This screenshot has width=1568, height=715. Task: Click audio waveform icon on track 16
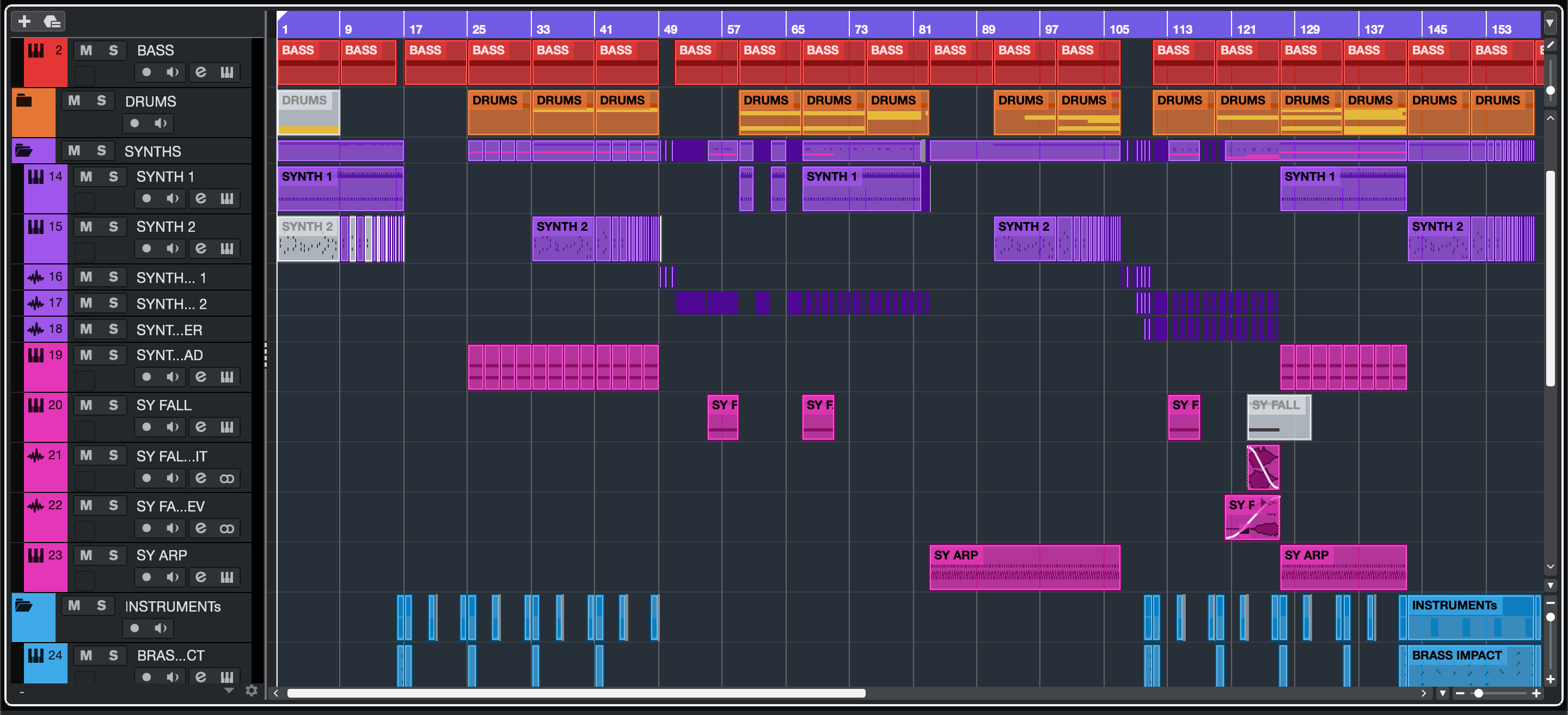click(36, 278)
